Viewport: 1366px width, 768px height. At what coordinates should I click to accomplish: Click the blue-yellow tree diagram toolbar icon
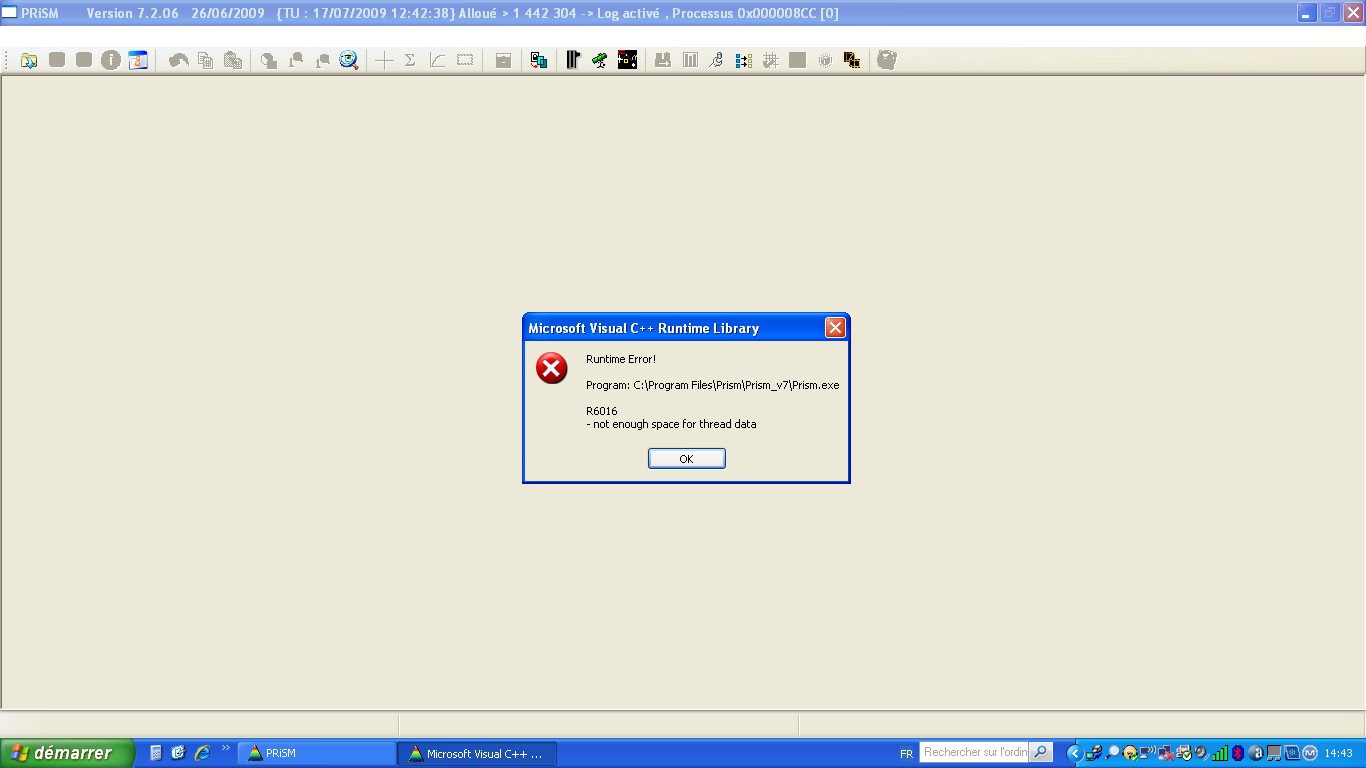coord(743,60)
